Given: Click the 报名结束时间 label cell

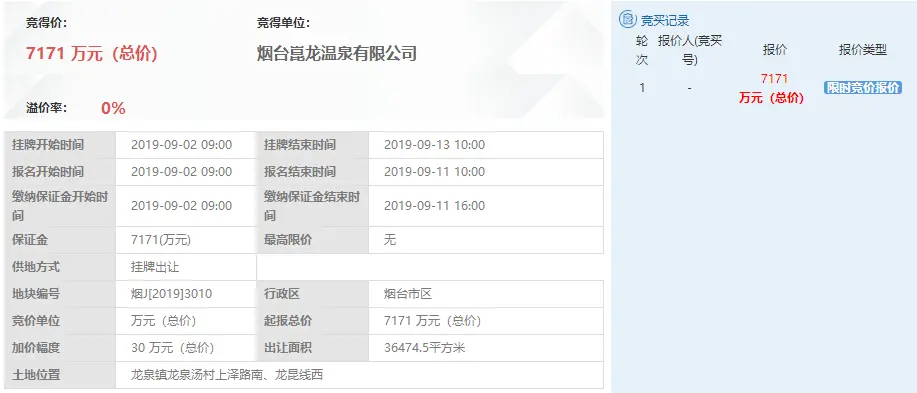Looking at the screenshot, I should point(312,172).
